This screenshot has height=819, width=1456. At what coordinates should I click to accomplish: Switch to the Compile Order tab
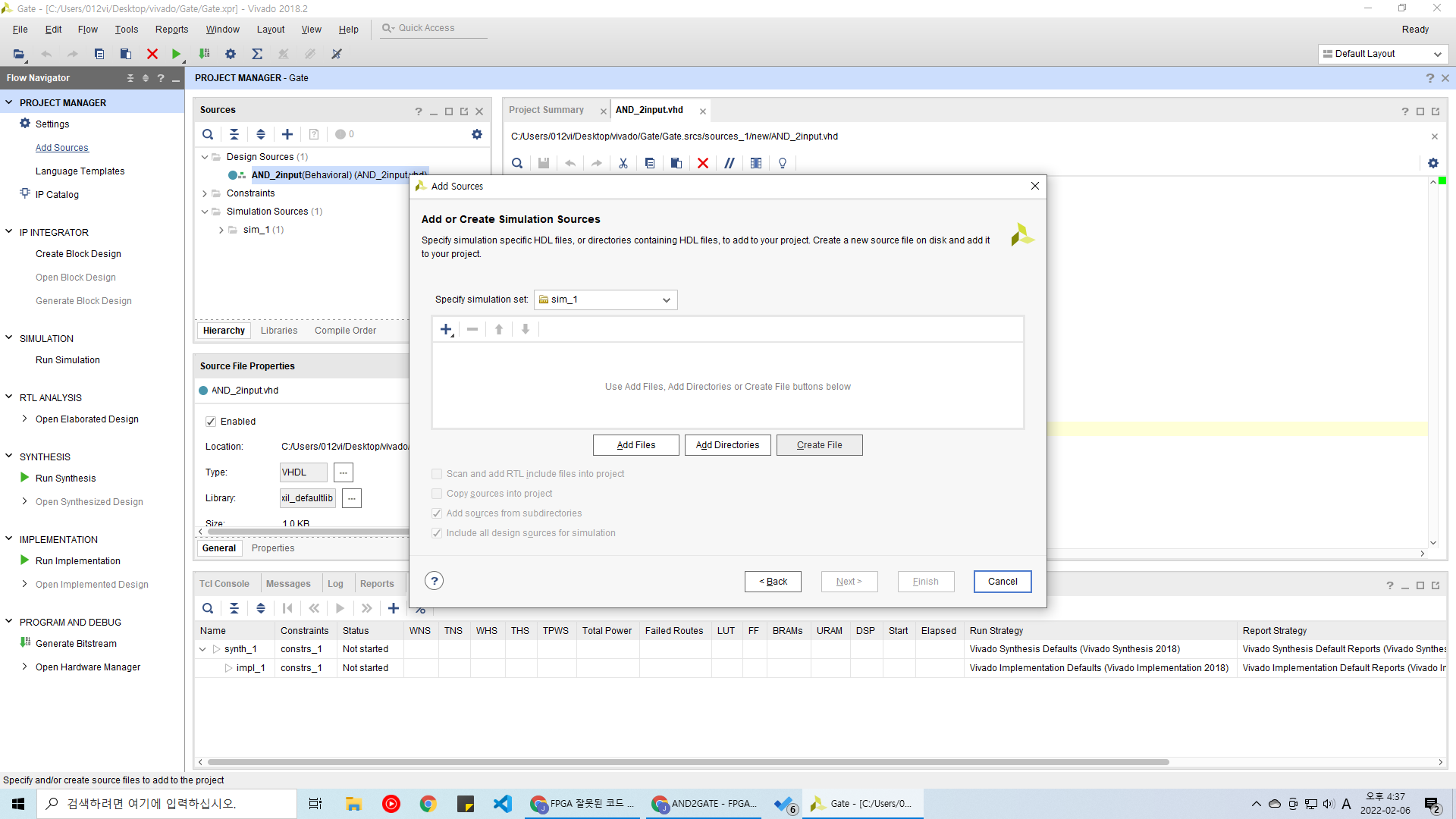pos(345,331)
